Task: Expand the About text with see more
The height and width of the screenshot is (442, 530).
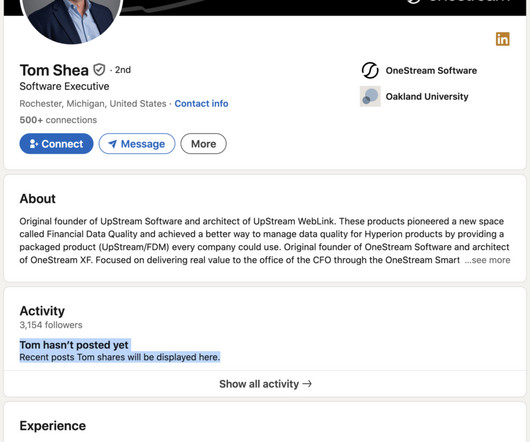Action: tap(487, 260)
